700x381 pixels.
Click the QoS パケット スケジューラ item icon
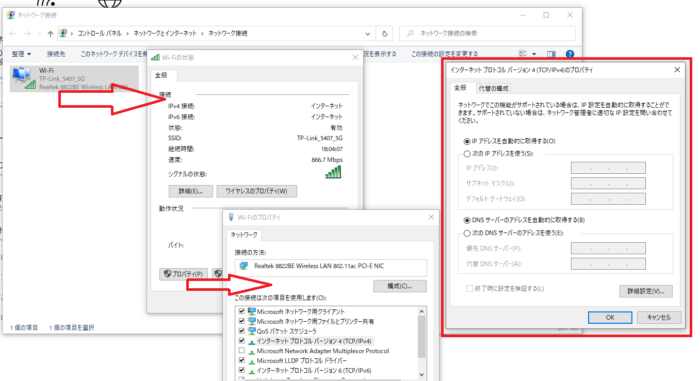252,331
